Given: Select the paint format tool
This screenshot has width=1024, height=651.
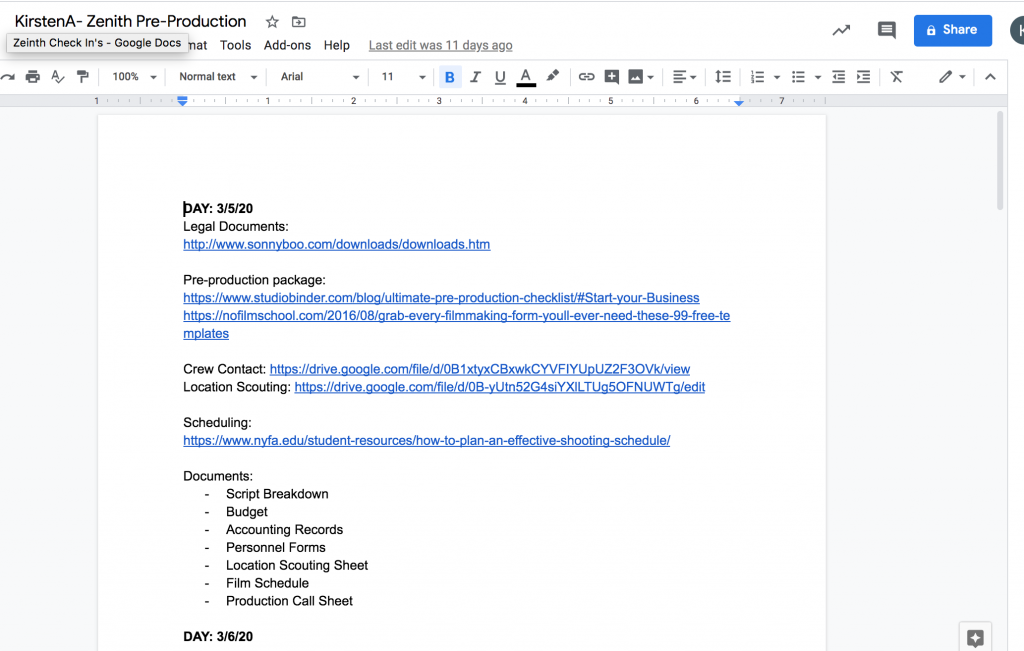Looking at the screenshot, I should 82,77.
